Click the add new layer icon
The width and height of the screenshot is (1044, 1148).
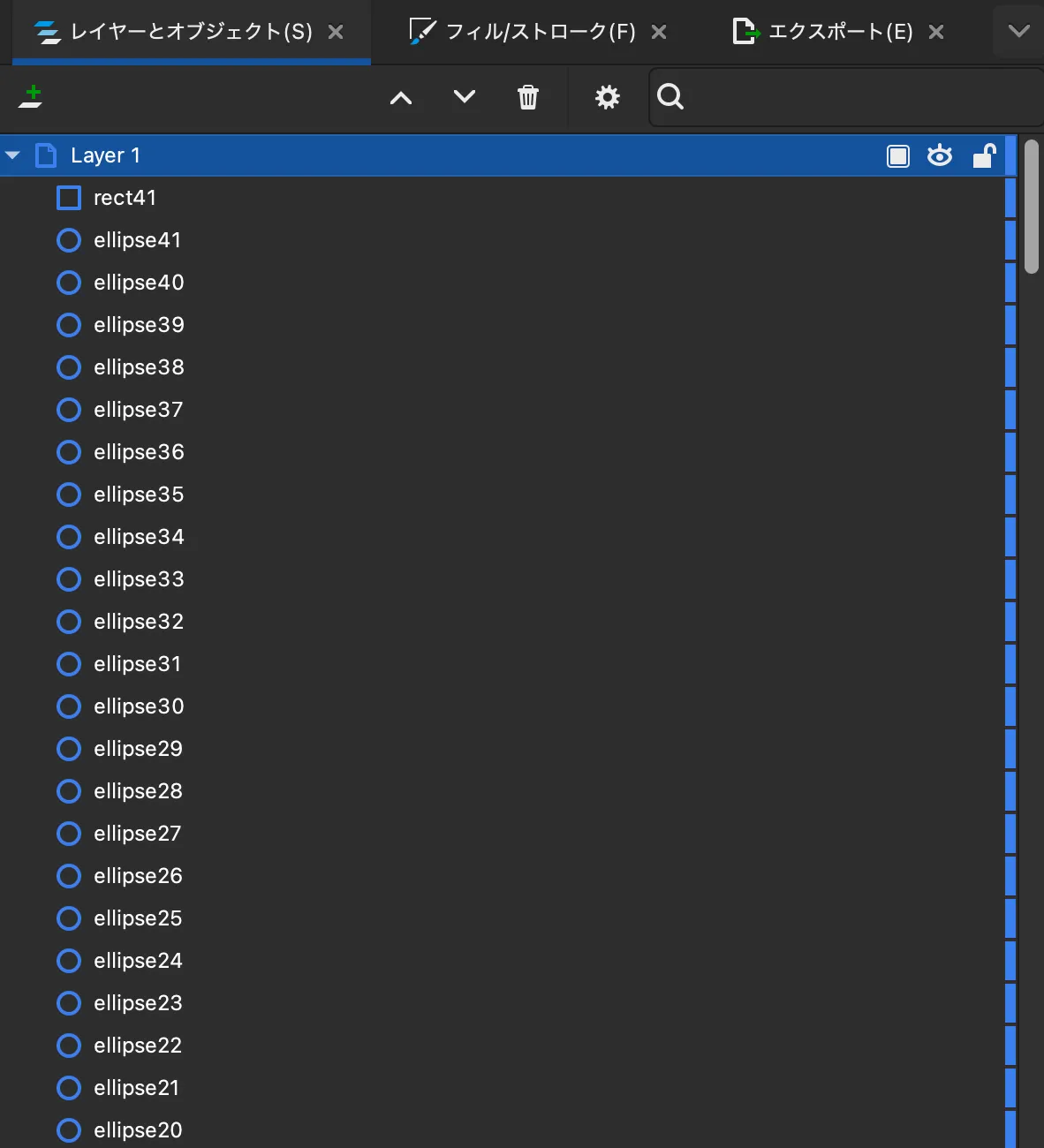click(x=32, y=96)
